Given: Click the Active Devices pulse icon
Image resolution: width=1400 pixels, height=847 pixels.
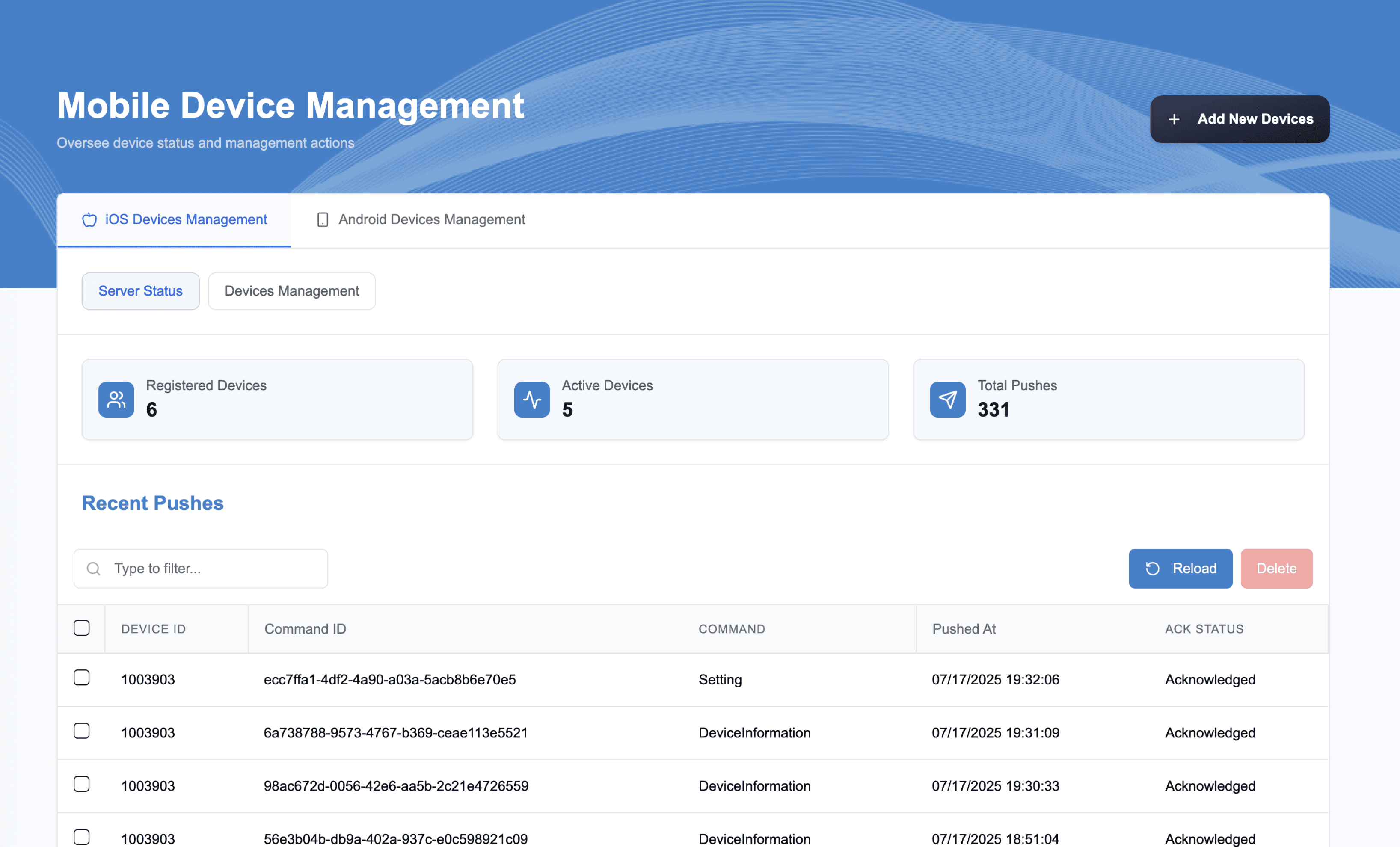Looking at the screenshot, I should pos(532,400).
